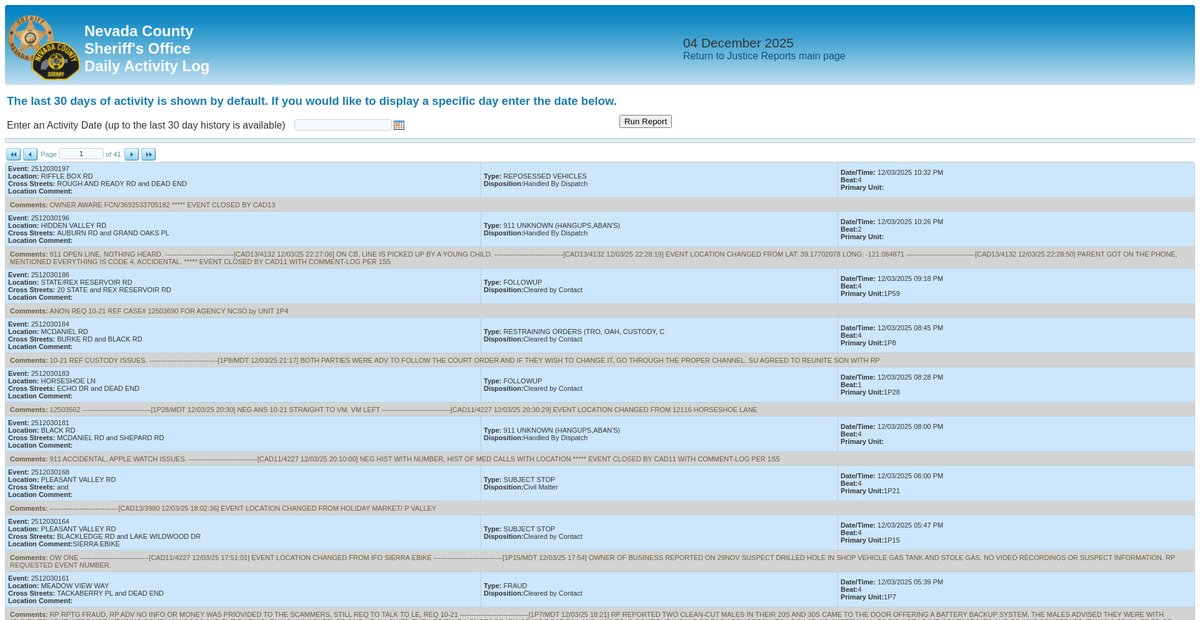
Task: Go to previous page of results
Action: [30, 154]
